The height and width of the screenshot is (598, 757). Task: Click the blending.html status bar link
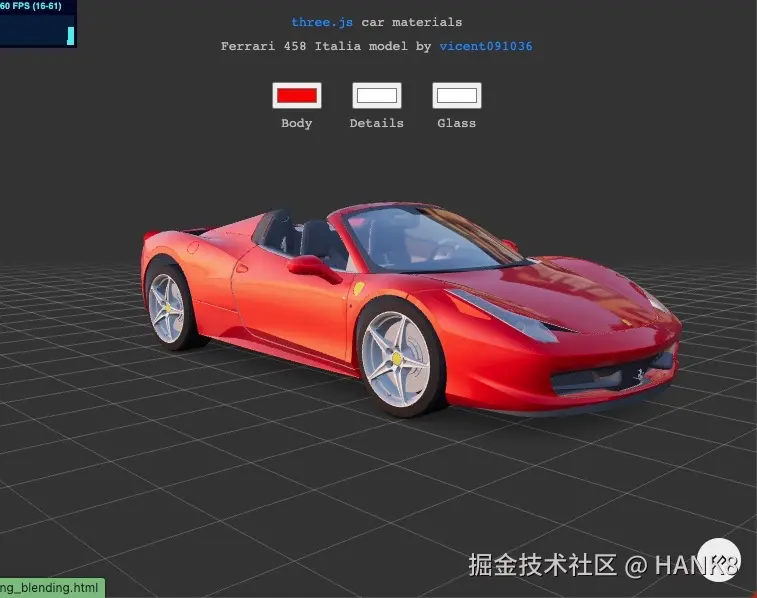[x=51, y=588]
